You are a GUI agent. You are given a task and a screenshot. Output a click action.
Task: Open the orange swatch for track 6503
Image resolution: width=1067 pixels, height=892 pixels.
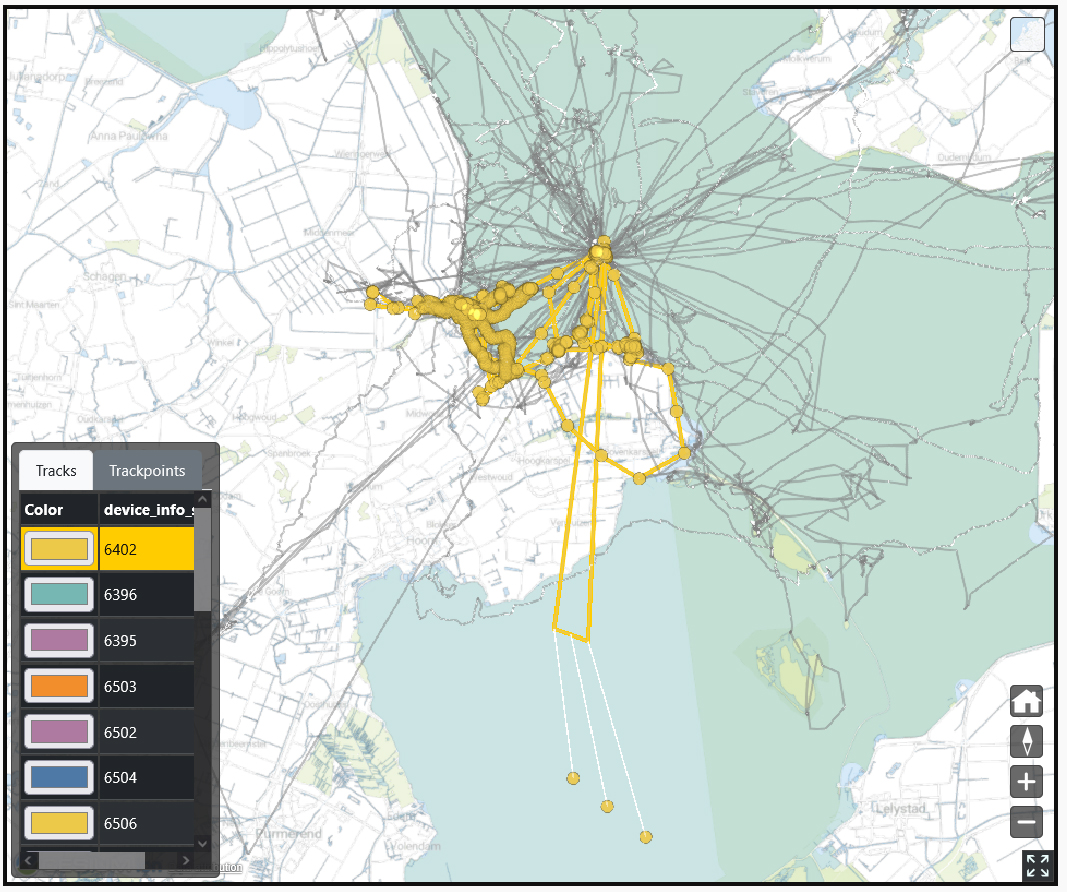59,687
